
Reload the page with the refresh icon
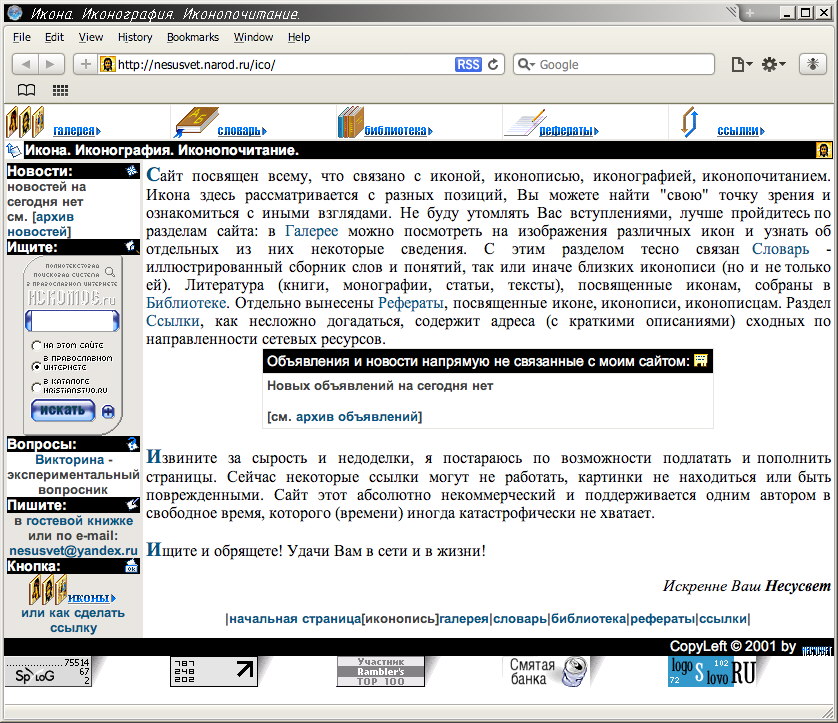[493, 64]
